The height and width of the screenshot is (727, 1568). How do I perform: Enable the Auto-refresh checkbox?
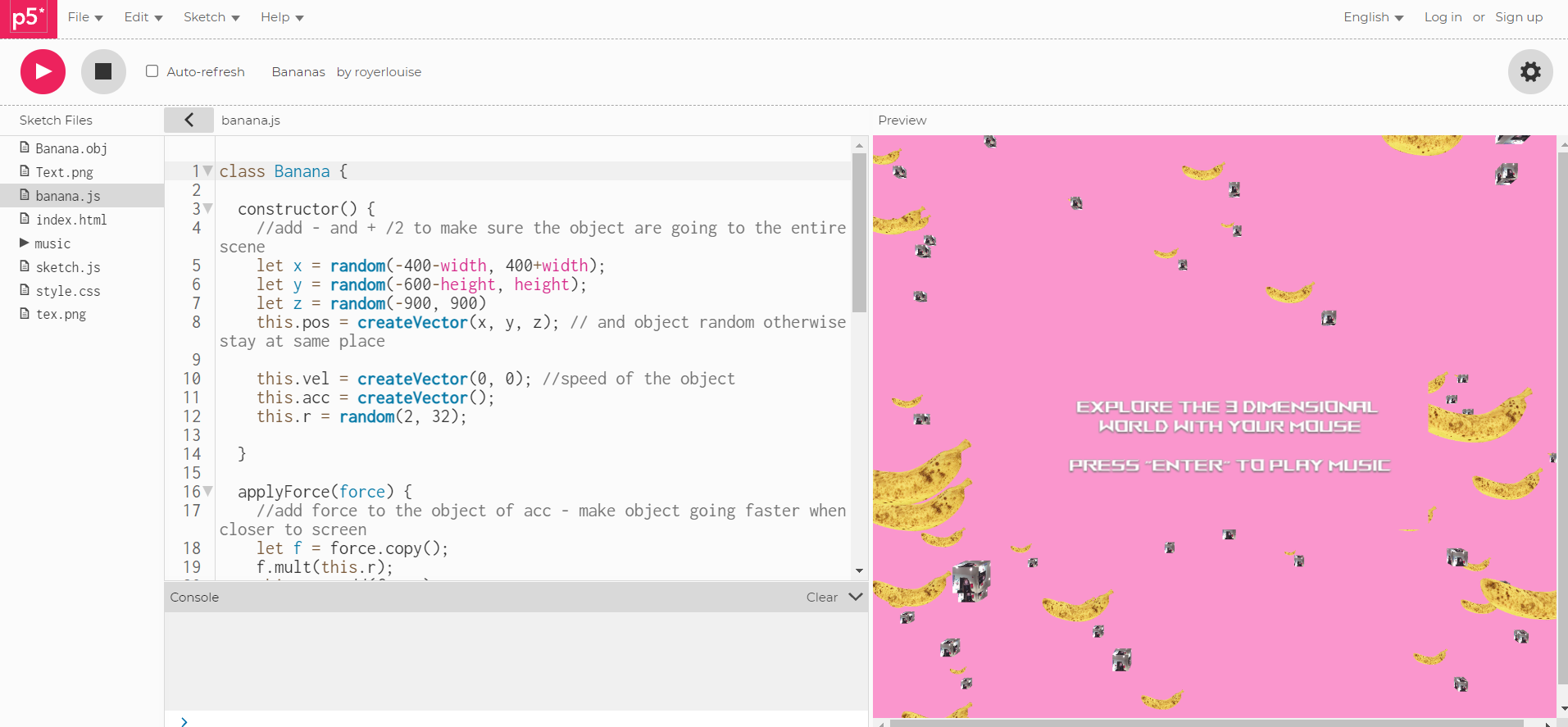tap(152, 71)
